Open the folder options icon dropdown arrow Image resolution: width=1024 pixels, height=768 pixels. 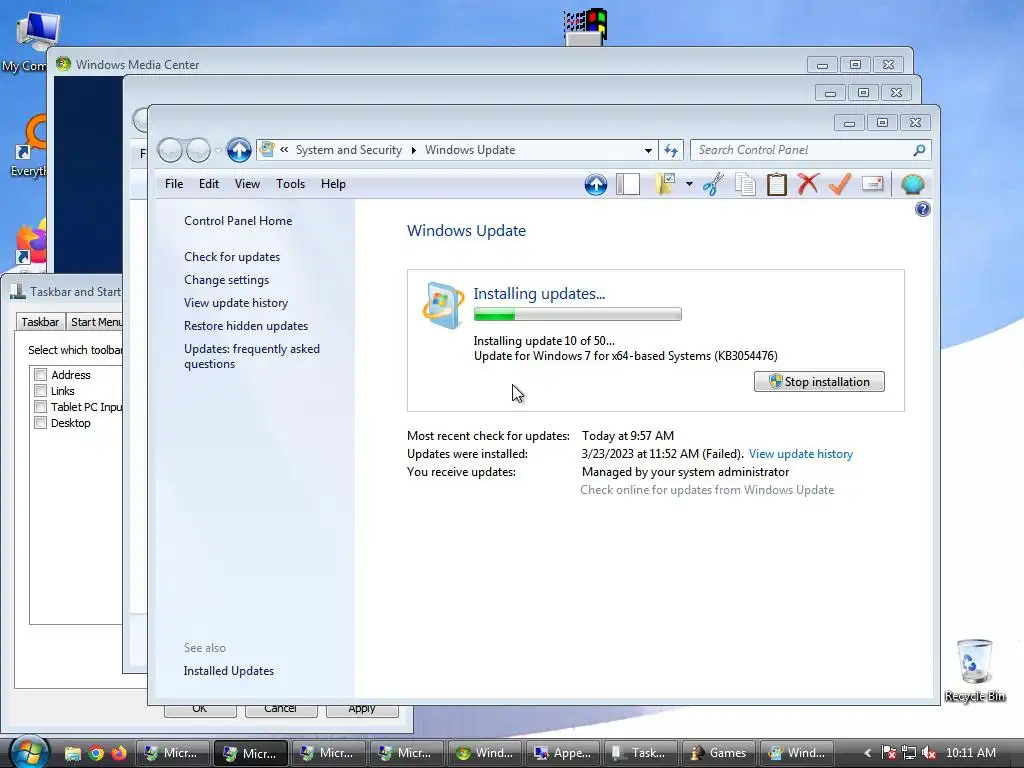click(x=689, y=184)
